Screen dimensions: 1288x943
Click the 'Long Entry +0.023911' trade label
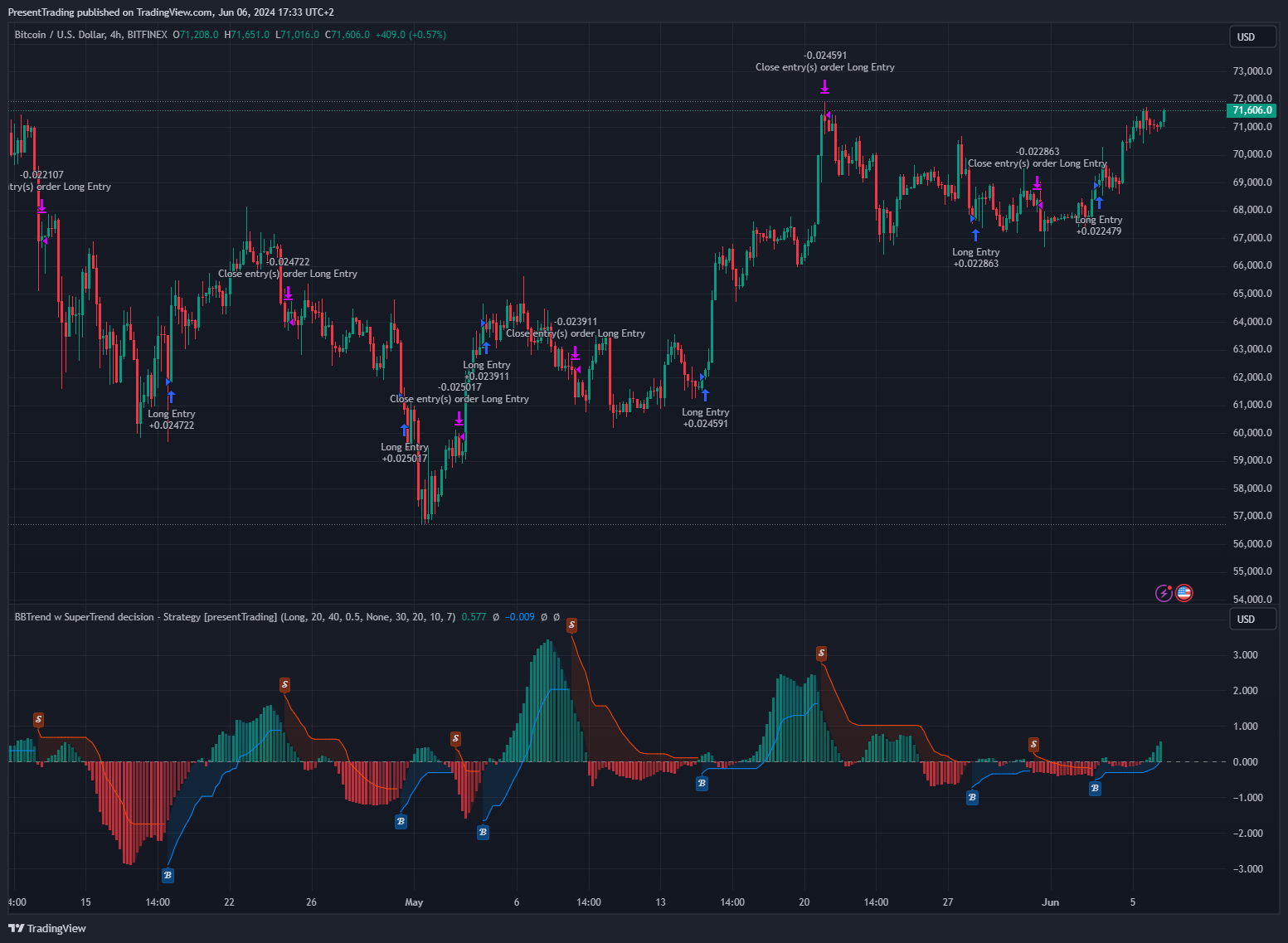[x=487, y=371]
